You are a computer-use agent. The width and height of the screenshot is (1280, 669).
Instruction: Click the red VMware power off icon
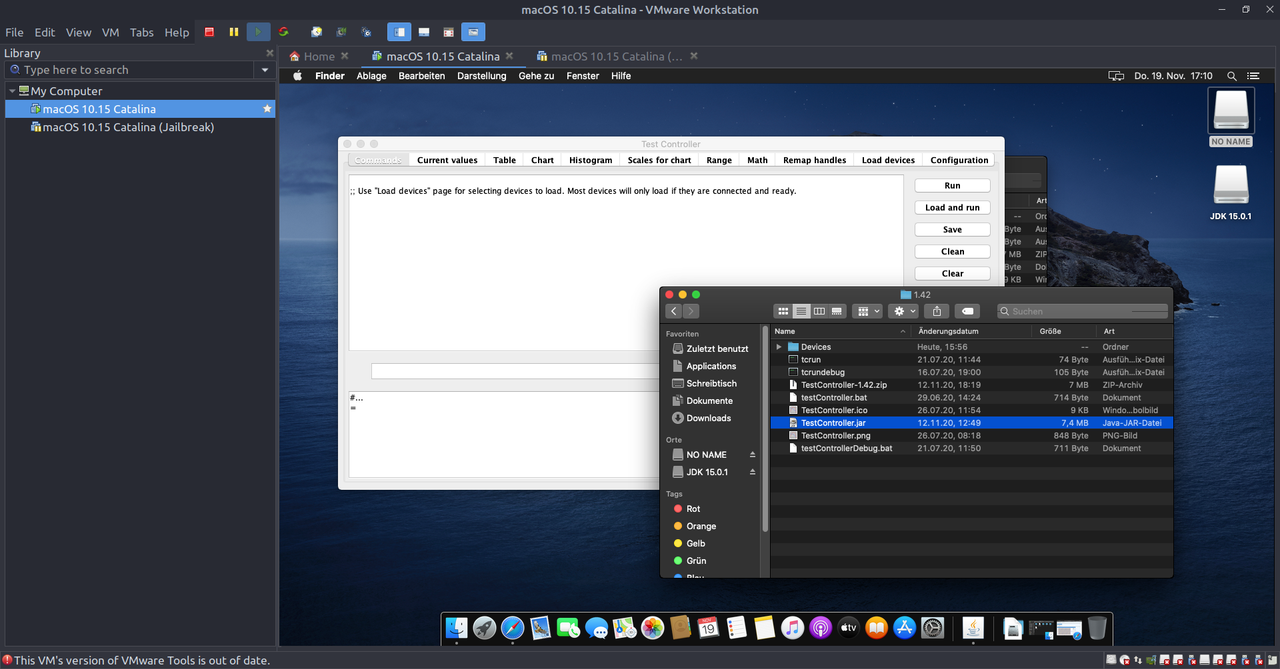coord(210,32)
